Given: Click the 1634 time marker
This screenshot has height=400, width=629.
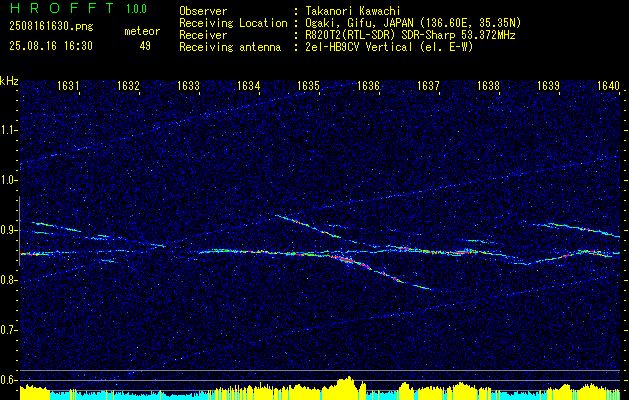Looking at the screenshot, I should (248, 85).
